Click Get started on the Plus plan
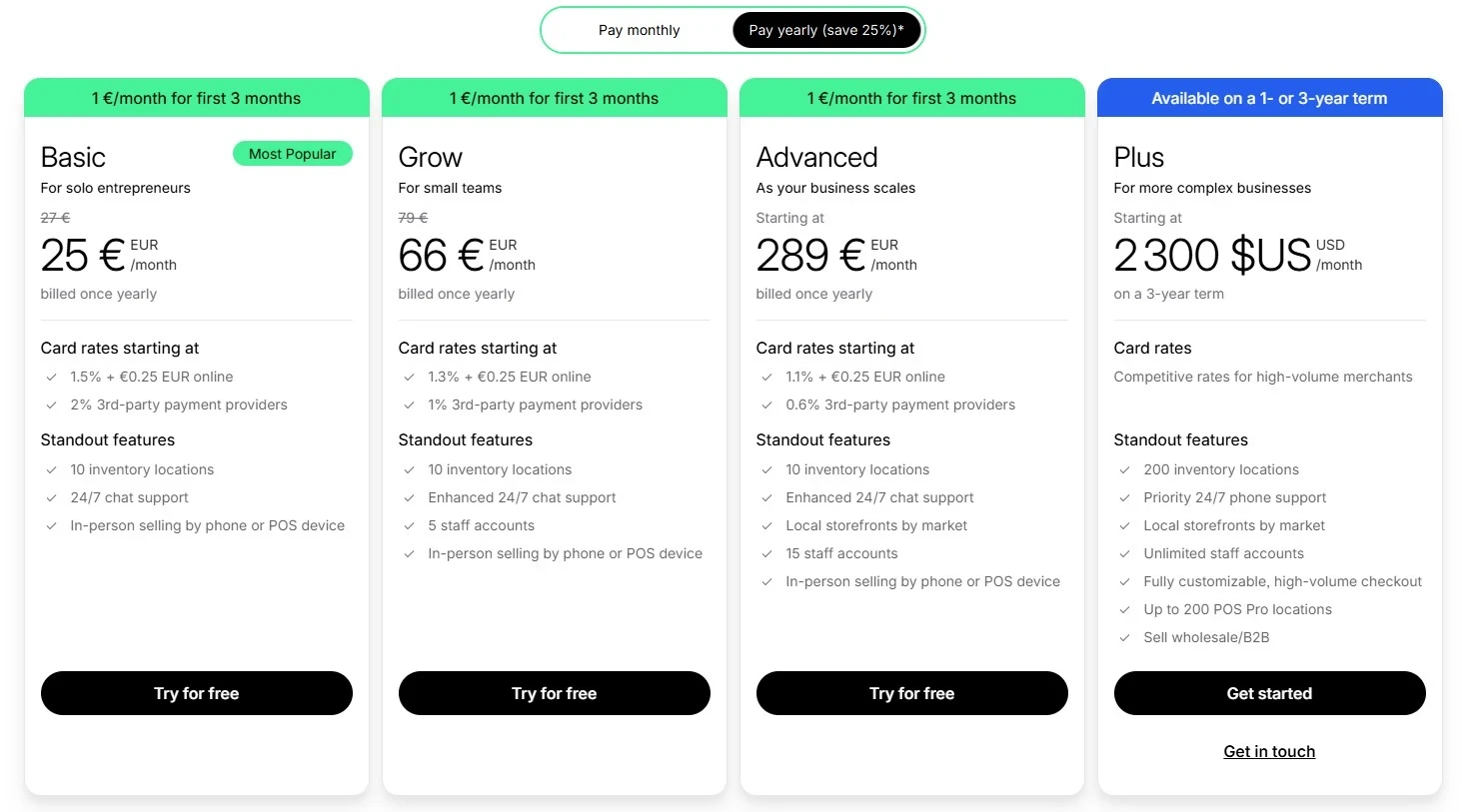 (x=1269, y=693)
